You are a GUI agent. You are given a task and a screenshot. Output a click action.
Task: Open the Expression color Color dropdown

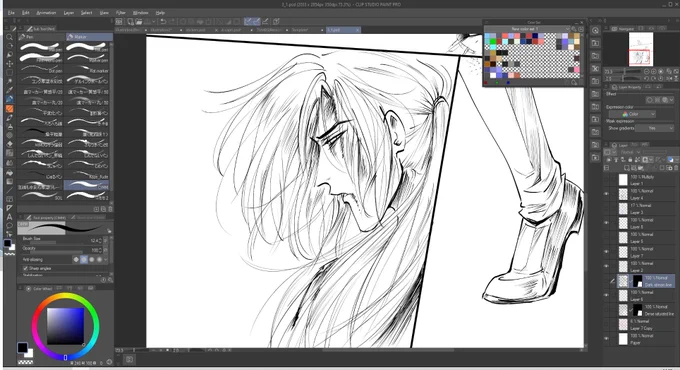pyautogui.click(x=632, y=114)
